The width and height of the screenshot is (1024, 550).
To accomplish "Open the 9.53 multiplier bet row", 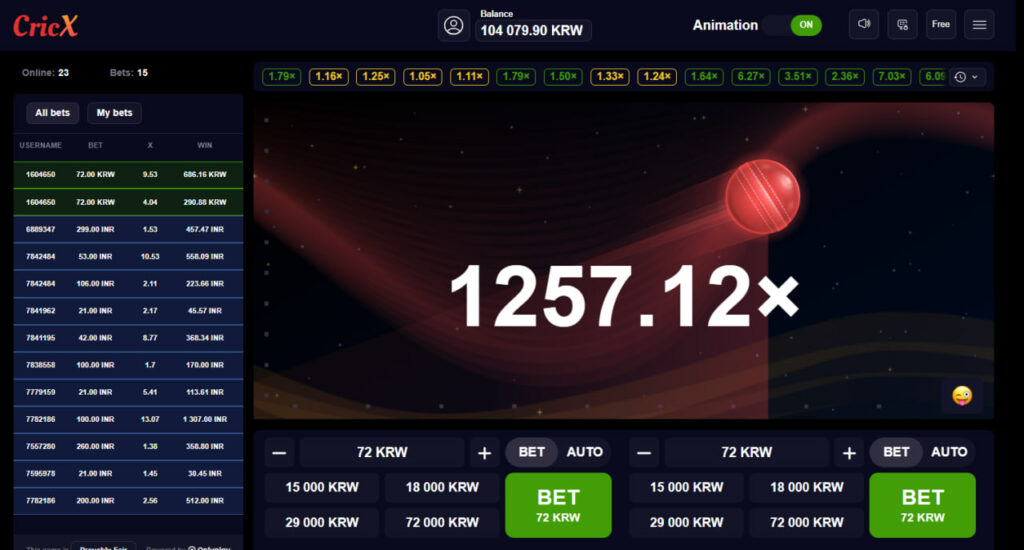I will click(128, 174).
